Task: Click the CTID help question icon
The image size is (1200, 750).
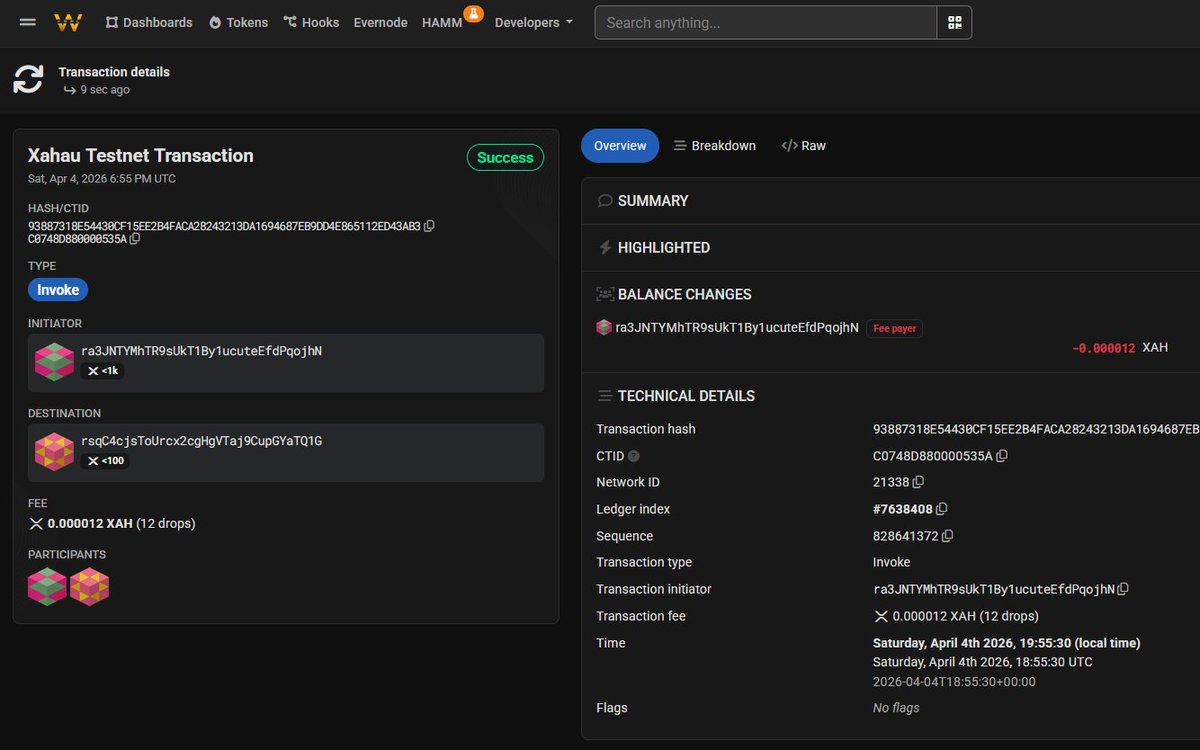Action: point(634,456)
